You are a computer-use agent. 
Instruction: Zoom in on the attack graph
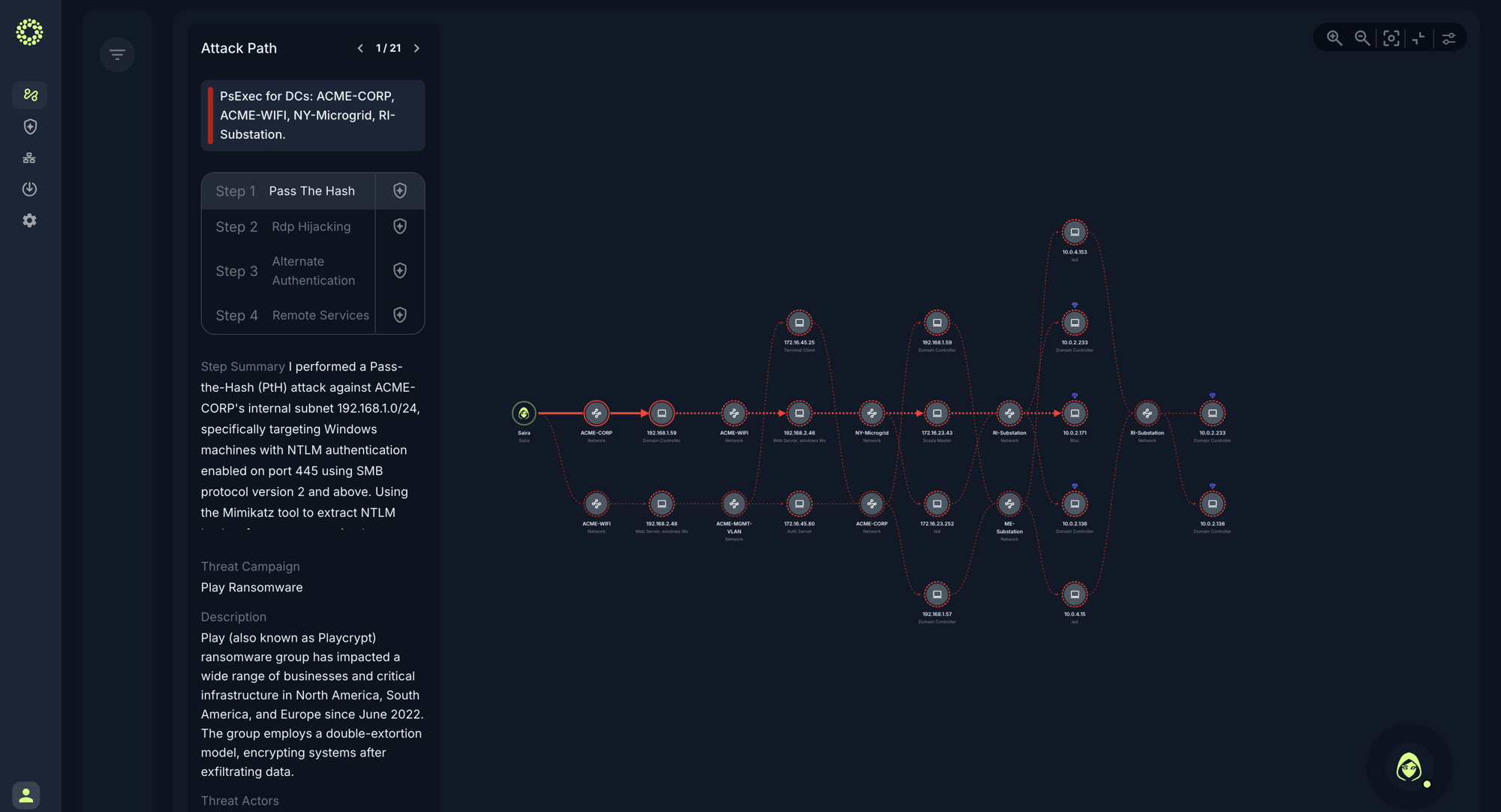[x=1334, y=38]
